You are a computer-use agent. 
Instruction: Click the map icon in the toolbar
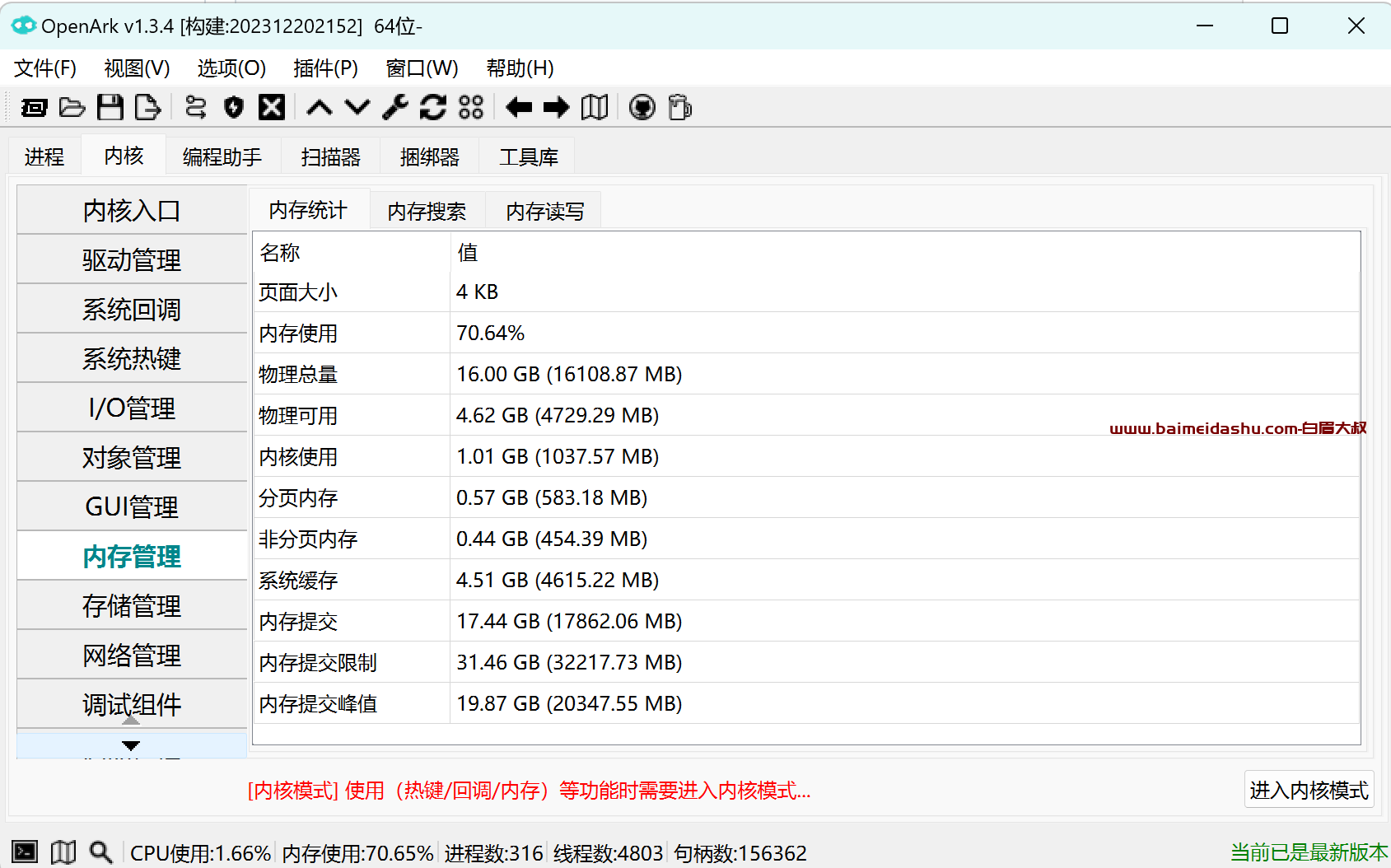coord(595,107)
